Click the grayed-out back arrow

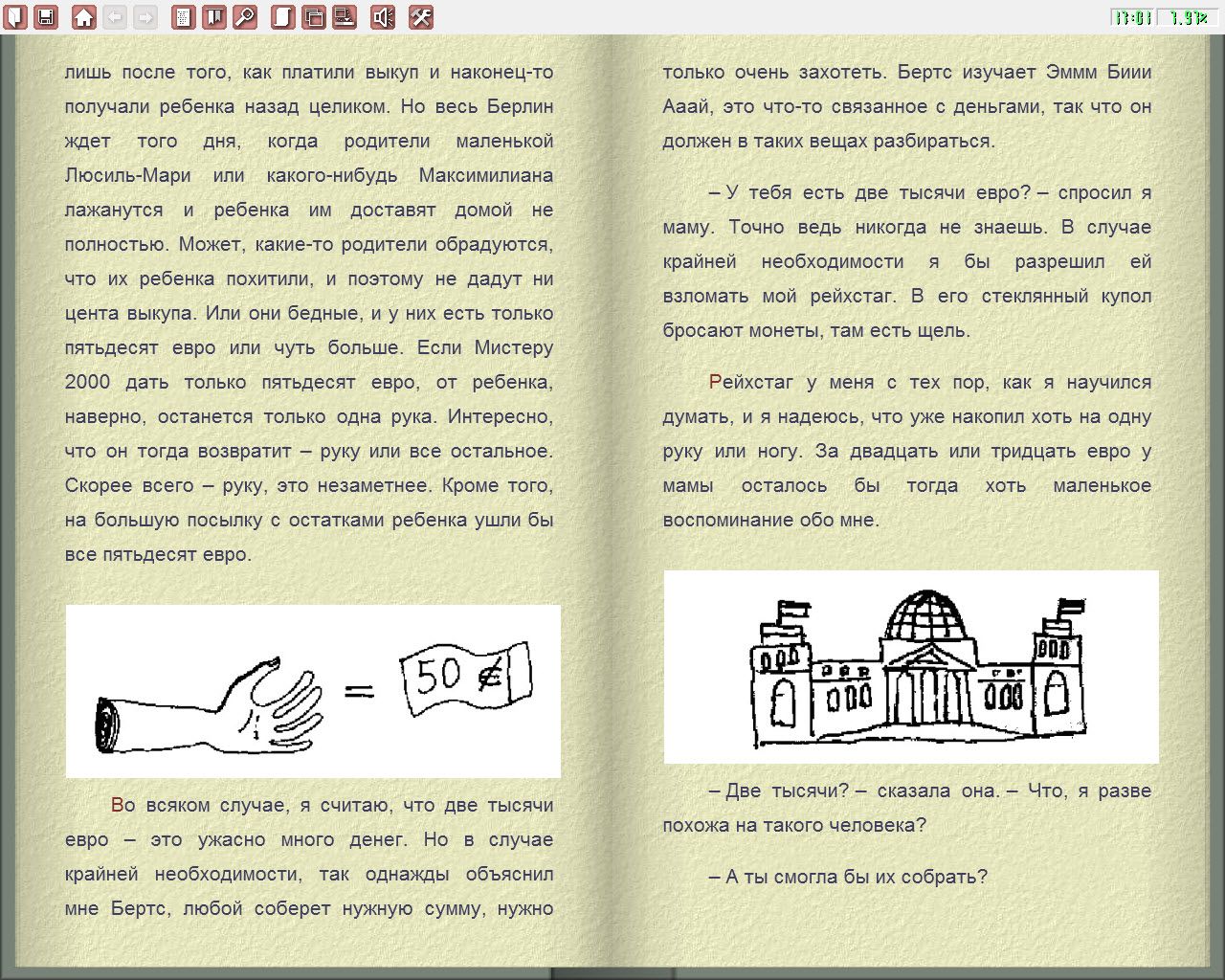[x=115, y=17]
